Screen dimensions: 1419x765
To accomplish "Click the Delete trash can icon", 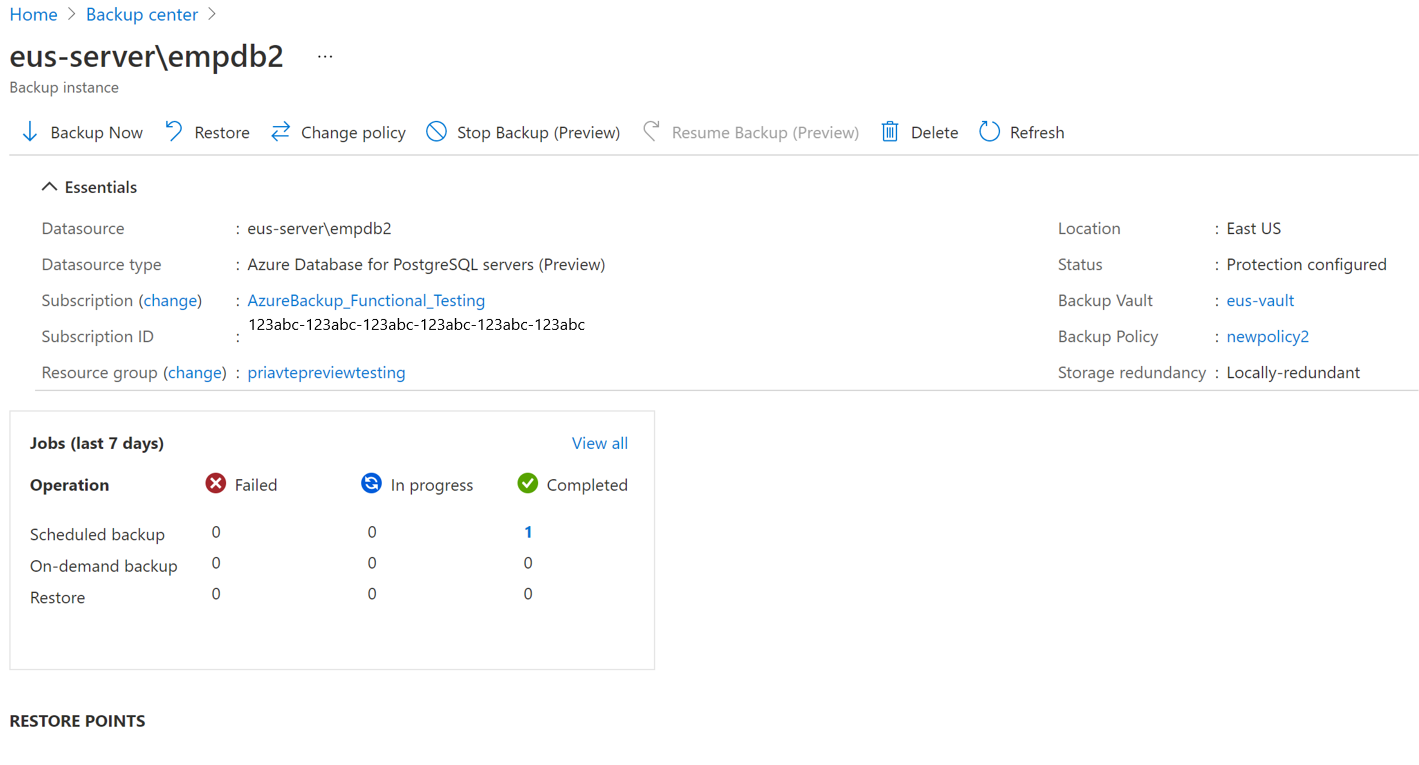I will coord(890,131).
